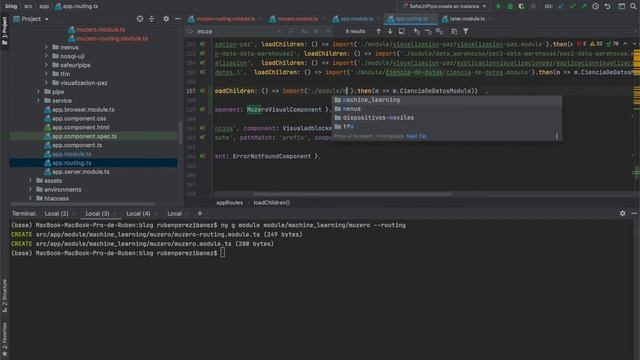The image size is (640, 360).
Task: Run with coverage using the shield icon
Action: pos(521,7)
